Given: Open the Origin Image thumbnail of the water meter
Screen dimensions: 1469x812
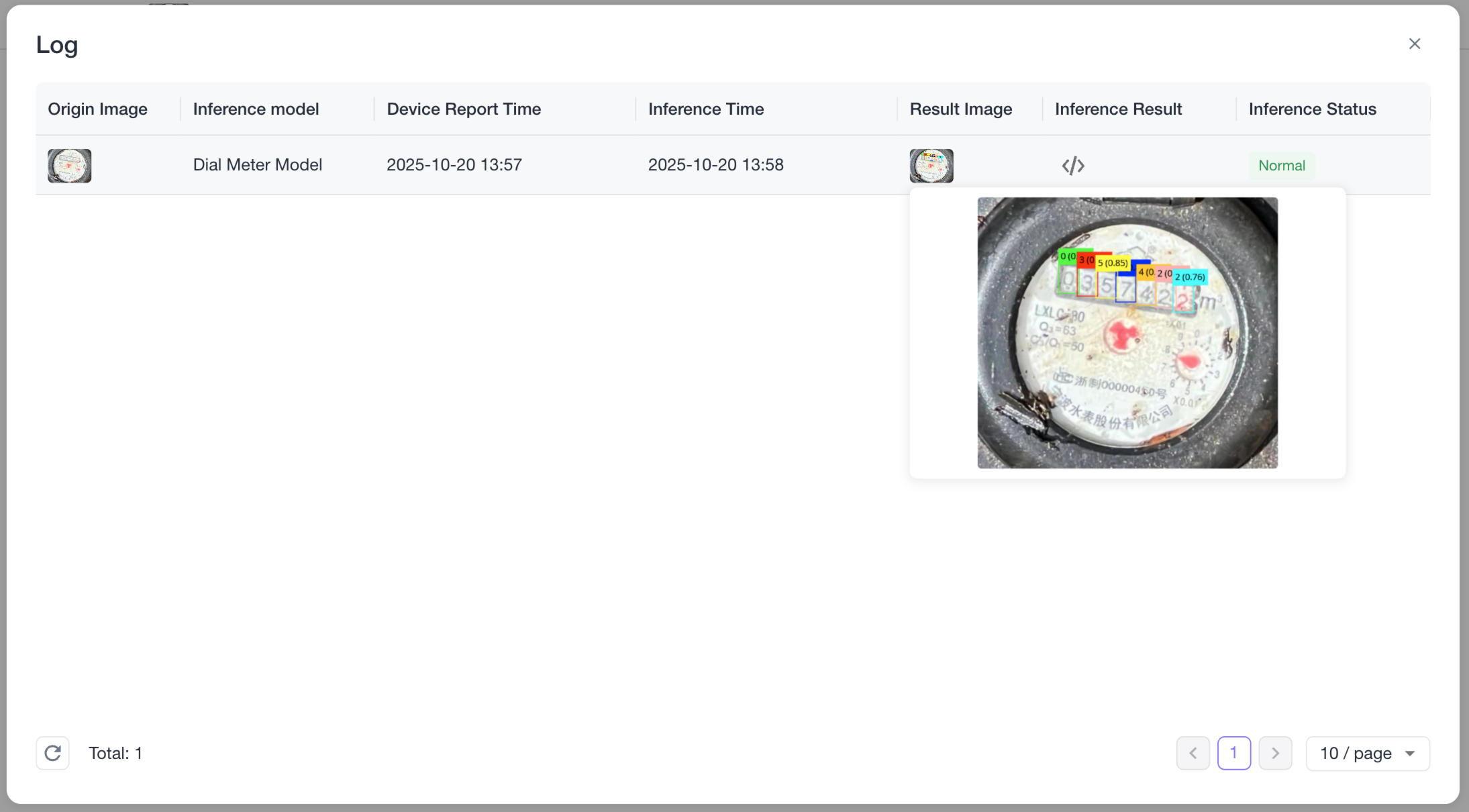Looking at the screenshot, I should (x=69, y=165).
